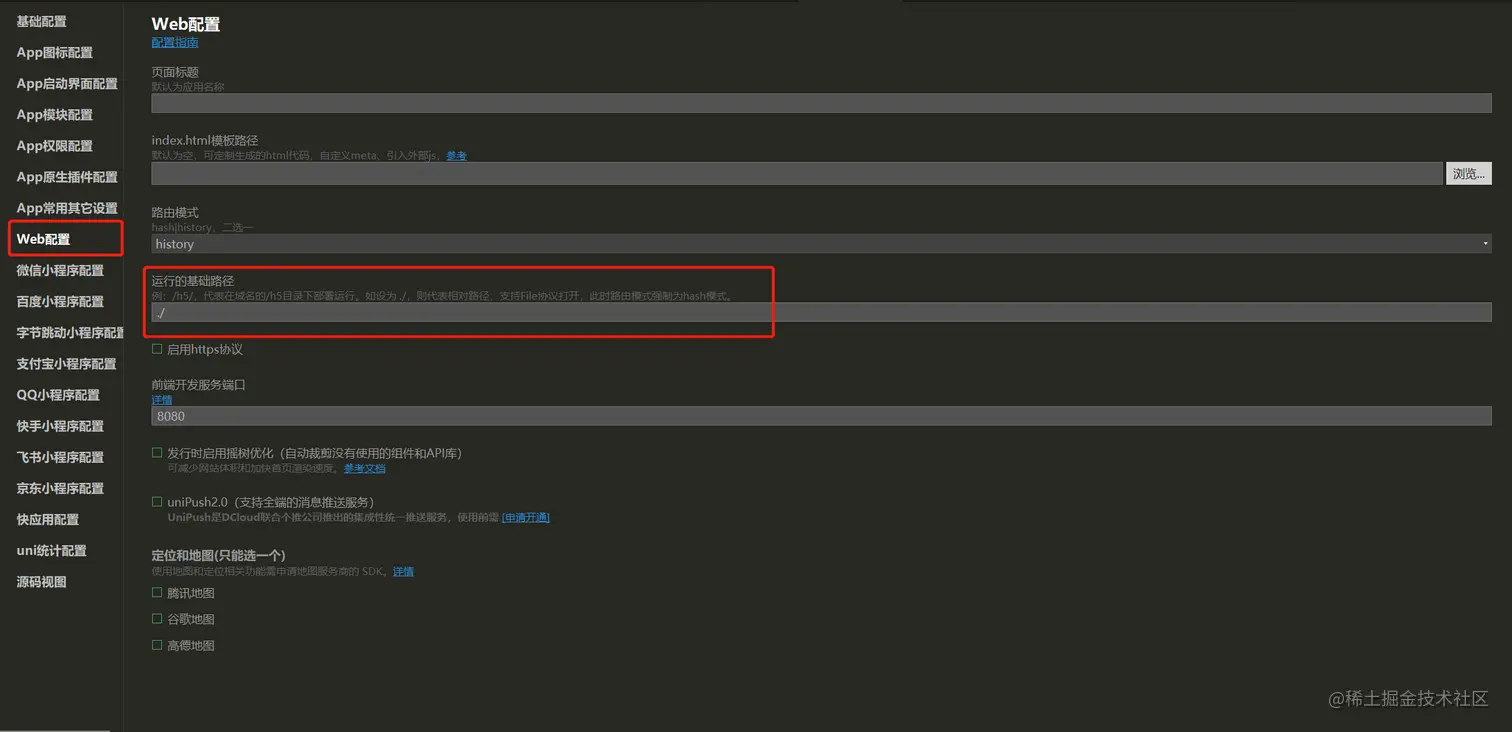Open the 参考文档 link
Viewport: 1512px width, 732px height.
364,468
